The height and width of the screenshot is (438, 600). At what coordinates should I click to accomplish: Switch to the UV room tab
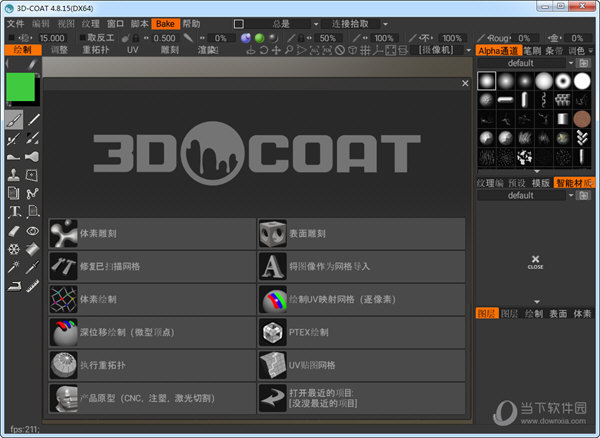click(132, 50)
